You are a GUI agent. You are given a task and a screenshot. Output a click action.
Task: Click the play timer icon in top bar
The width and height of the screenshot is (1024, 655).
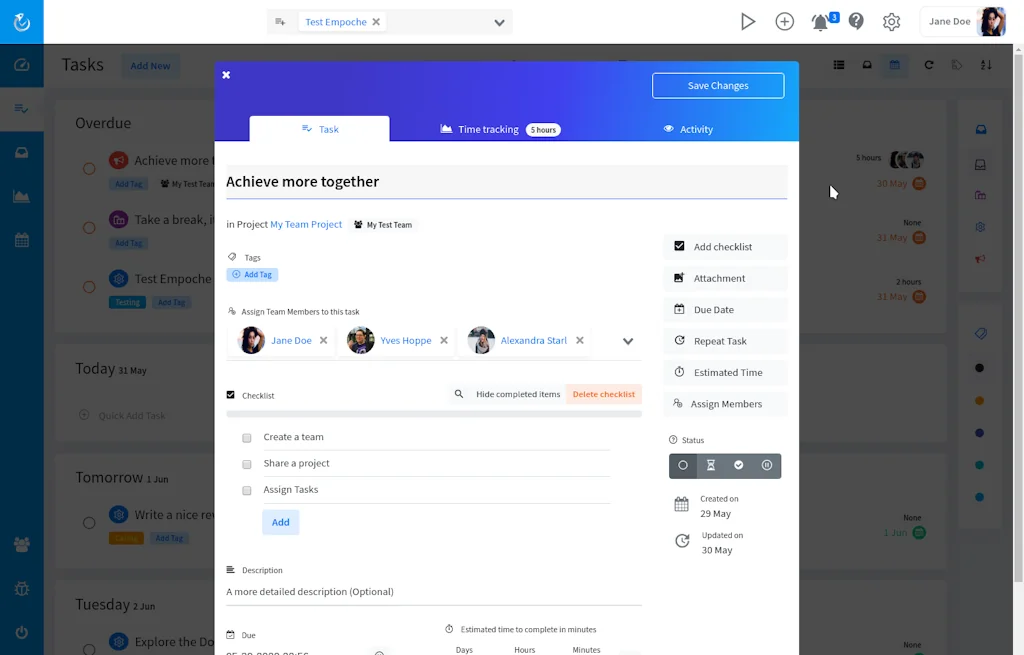[x=747, y=22]
